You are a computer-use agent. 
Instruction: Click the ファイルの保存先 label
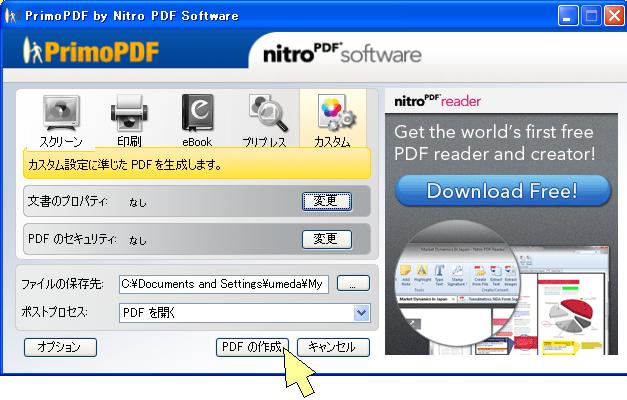click(x=62, y=284)
